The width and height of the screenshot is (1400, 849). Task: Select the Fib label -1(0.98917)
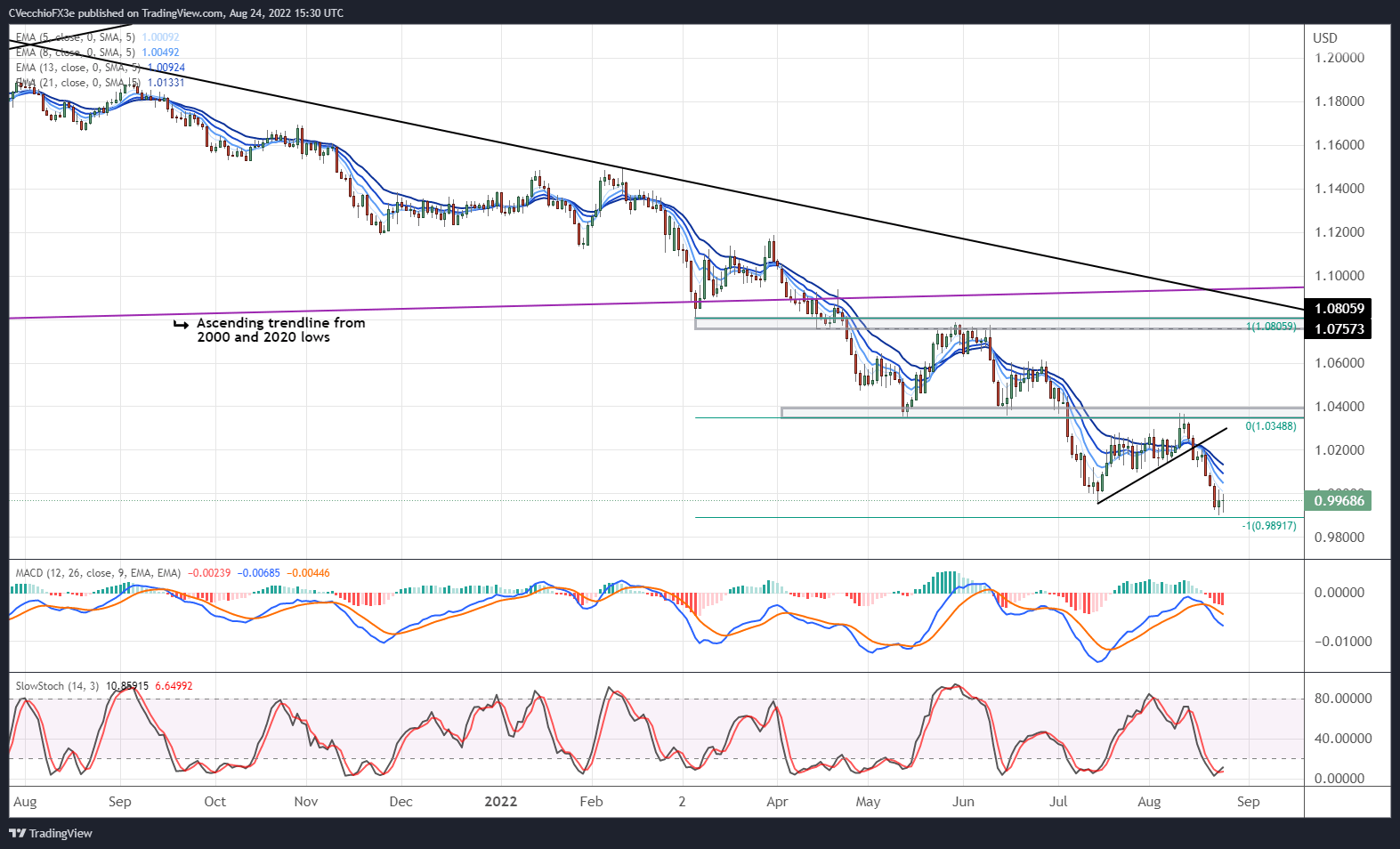pos(1269,526)
